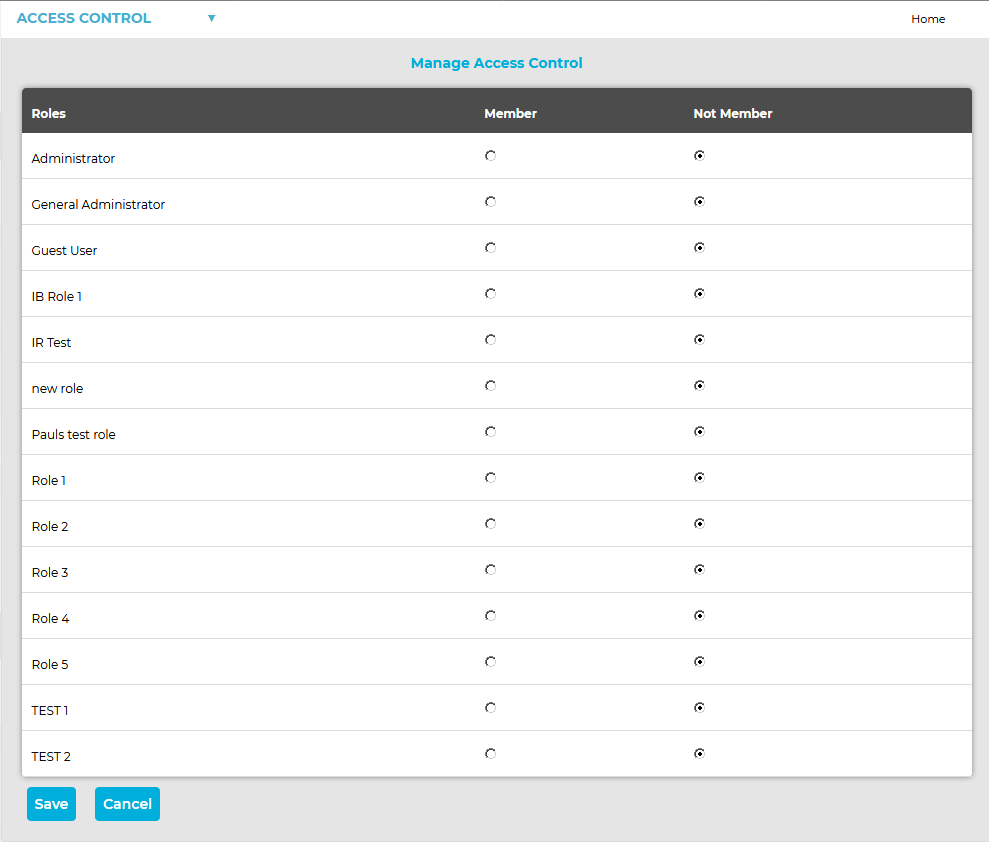
Task: Click the Administrator role name
Action: (73, 158)
